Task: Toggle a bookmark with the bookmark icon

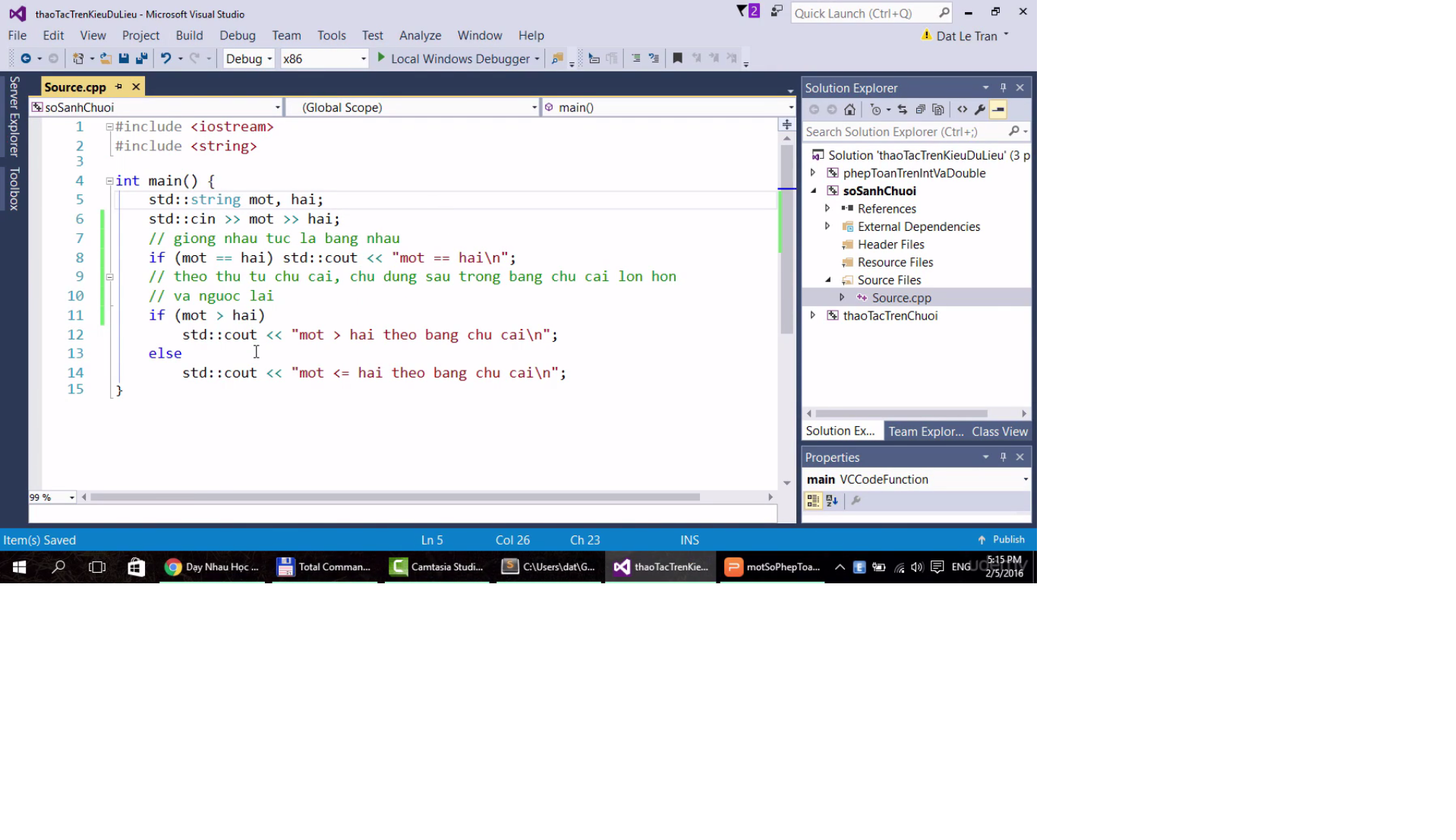Action: 677,58
